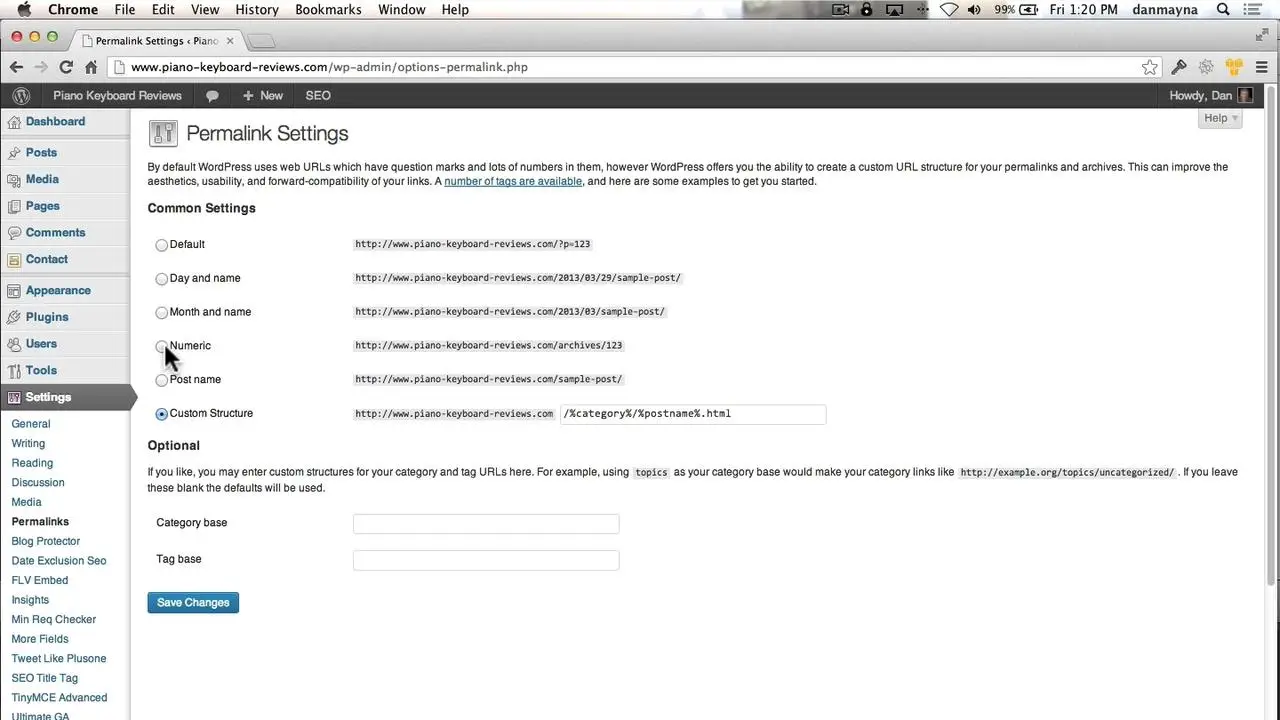The height and width of the screenshot is (720, 1280).
Task: Open the Window menu in menu bar
Action: tap(399, 10)
